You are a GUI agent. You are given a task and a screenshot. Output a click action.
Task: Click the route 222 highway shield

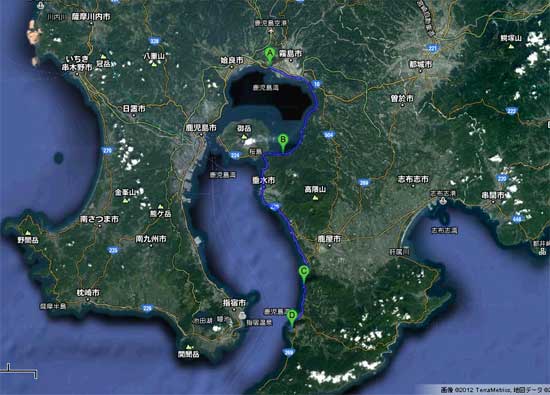(x=511, y=111)
